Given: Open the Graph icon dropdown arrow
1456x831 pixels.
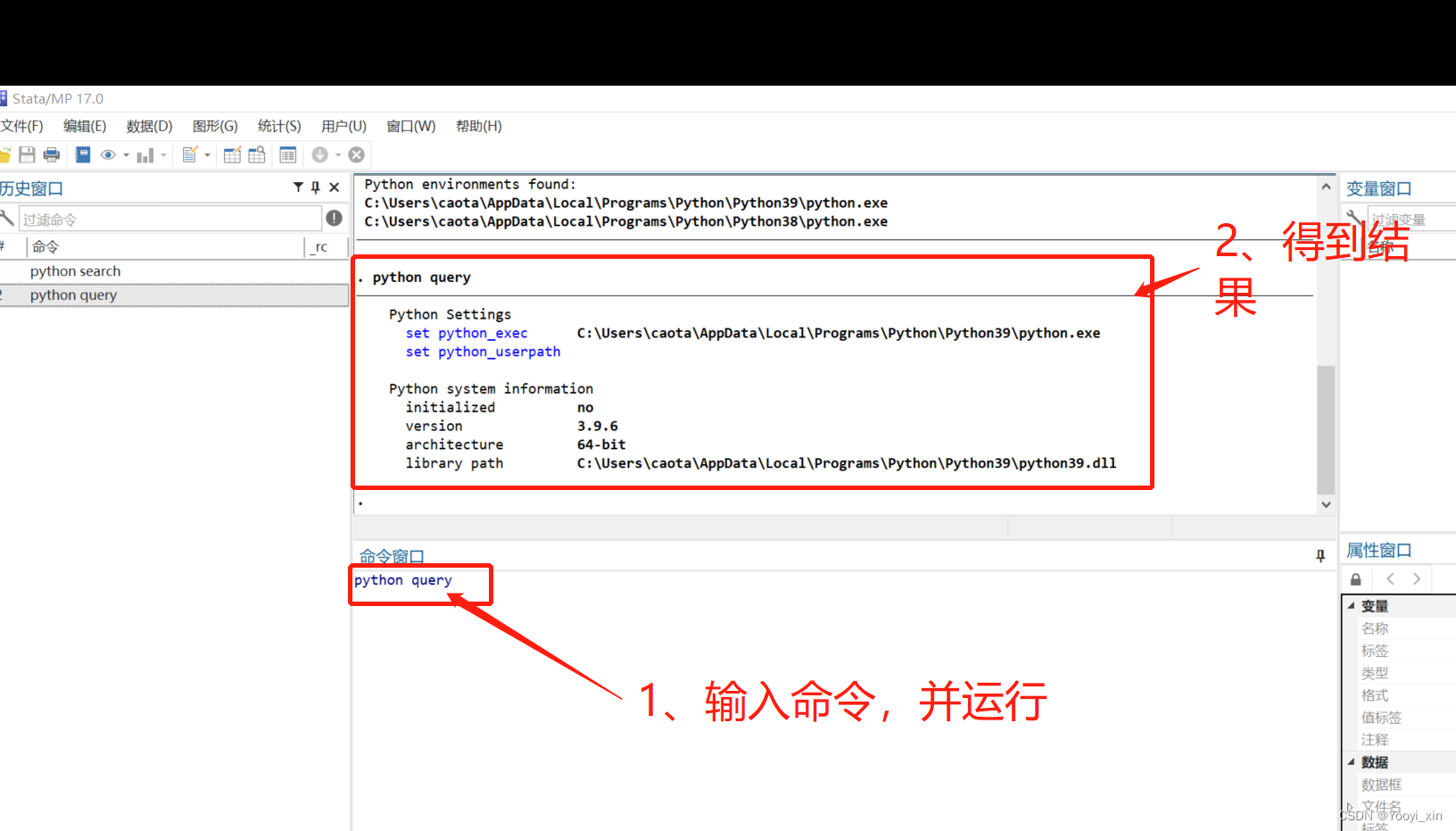Looking at the screenshot, I should 163,155.
